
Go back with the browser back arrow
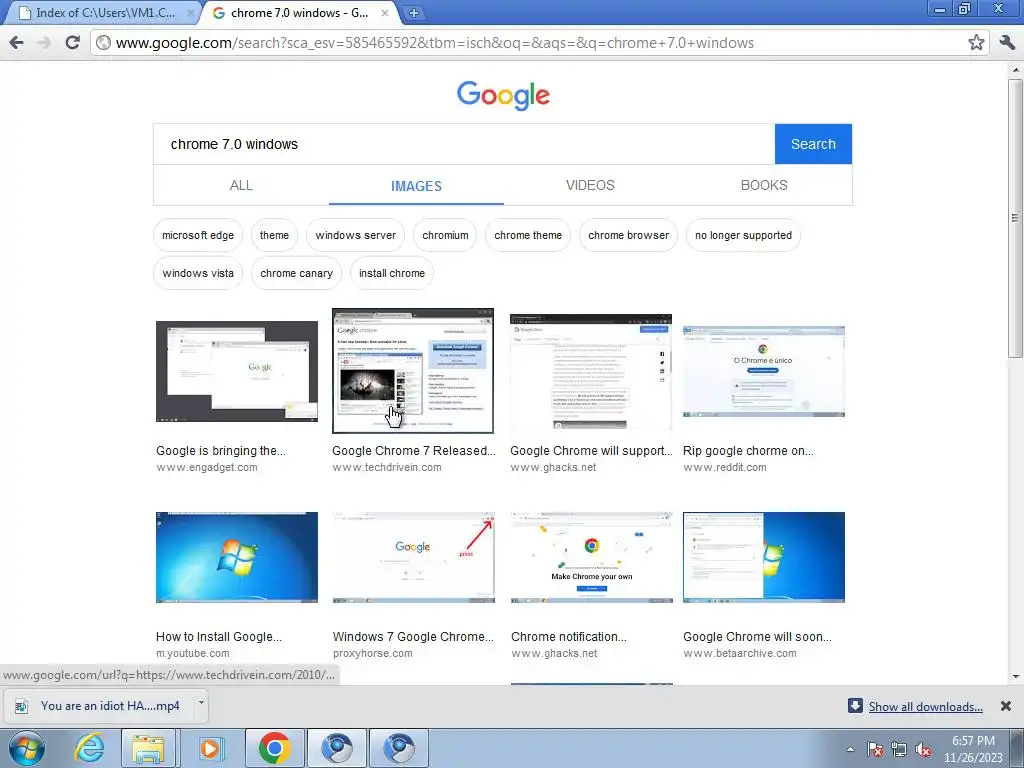click(16, 43)
